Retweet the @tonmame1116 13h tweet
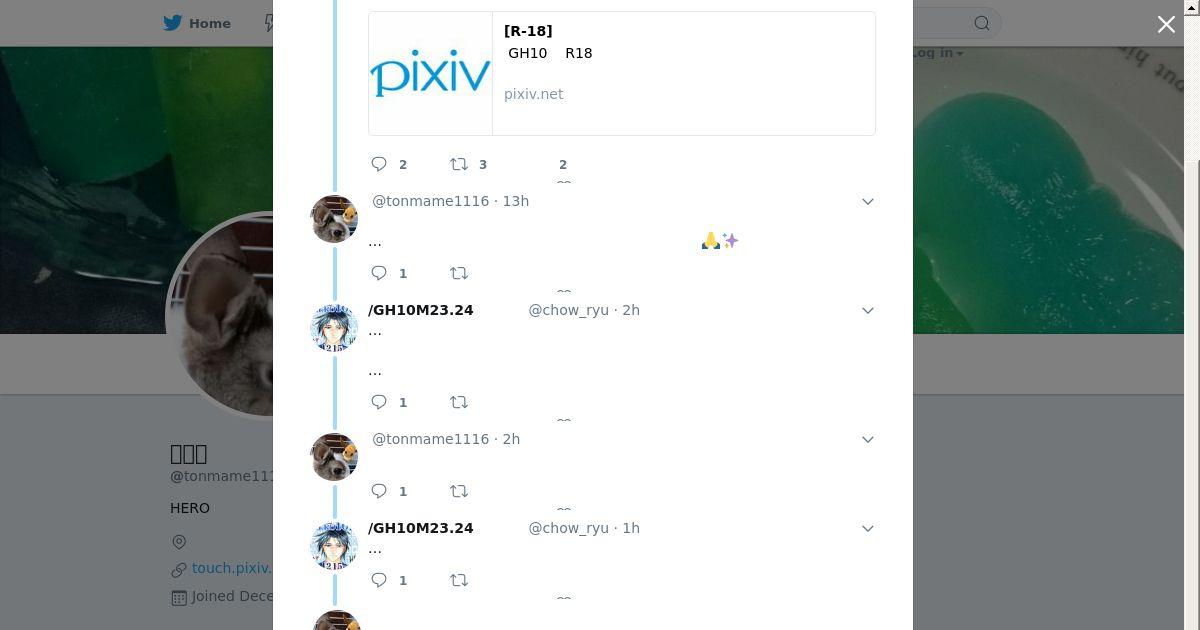The width and height of the screenshot is (1200, 630). 459,273
